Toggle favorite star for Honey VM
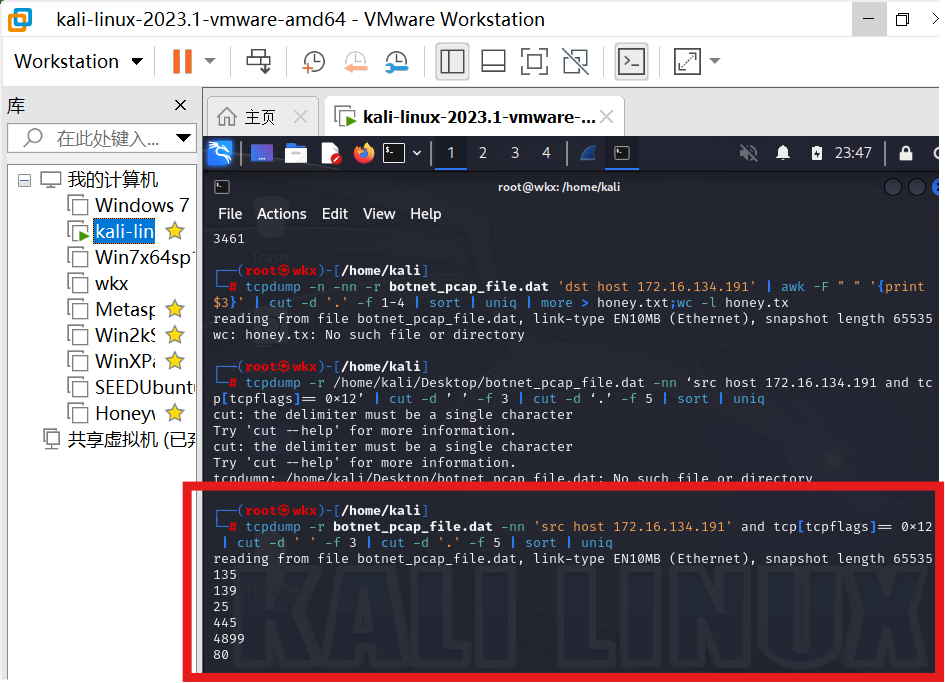This screenshot has width=945, height=683. tap(175, 414)
